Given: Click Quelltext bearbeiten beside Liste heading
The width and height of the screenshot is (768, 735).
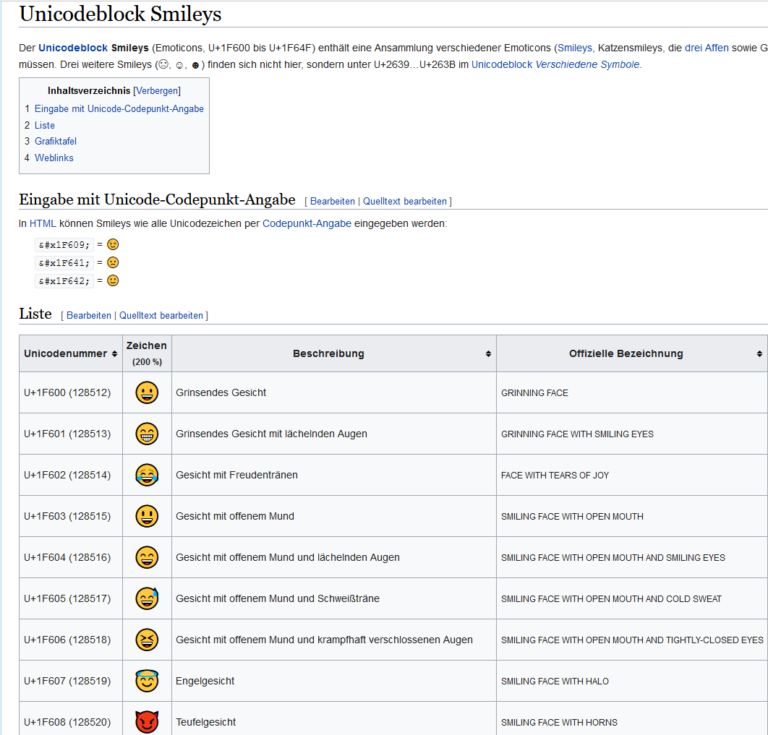Looking at the screenshot, I should 161,315.
